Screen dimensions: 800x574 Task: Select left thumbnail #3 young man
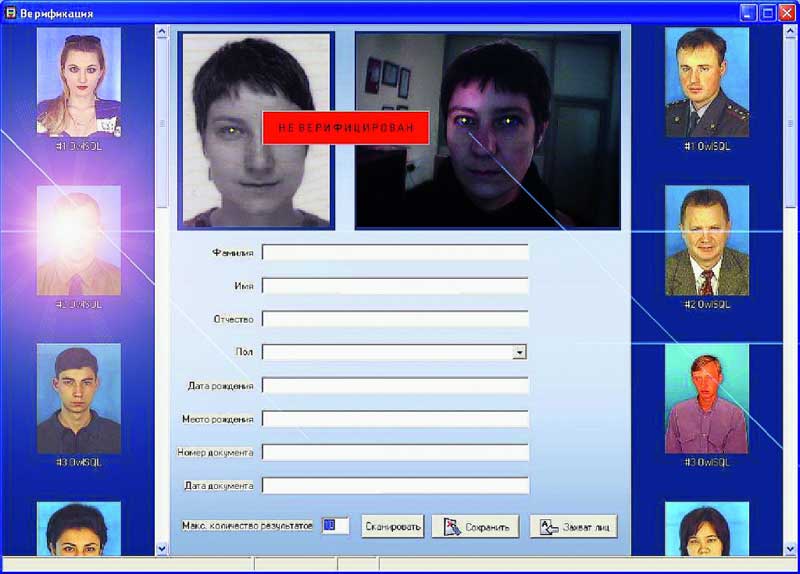(x=79, y=398)
